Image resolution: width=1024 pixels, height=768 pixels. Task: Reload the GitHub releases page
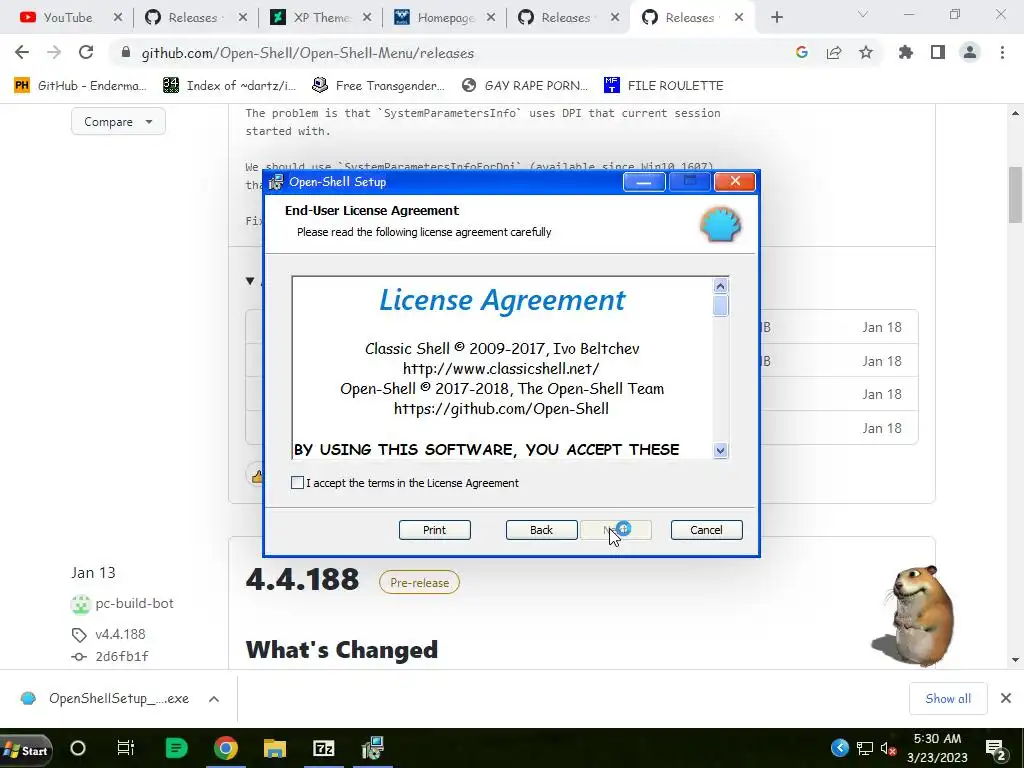(86, 52)
